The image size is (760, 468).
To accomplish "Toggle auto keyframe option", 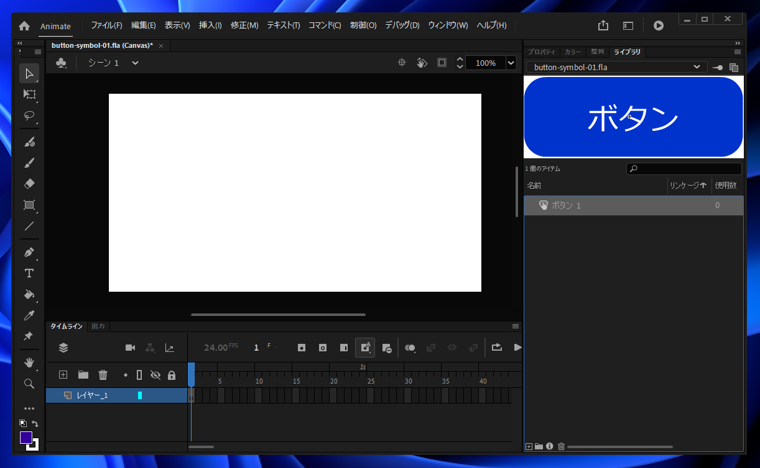I will pyautogui.click(x=365, y=347).
